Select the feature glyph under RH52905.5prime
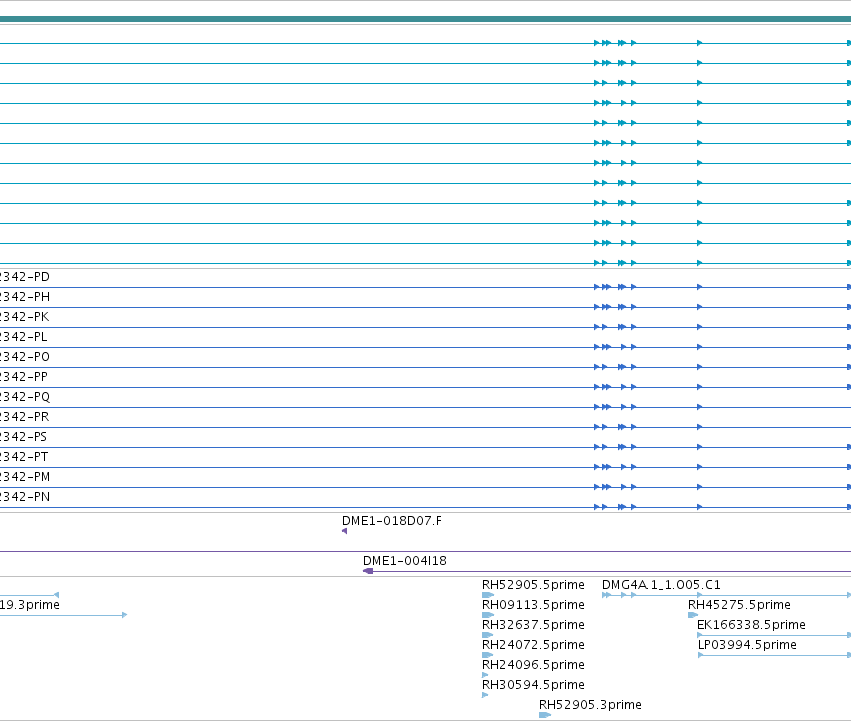The height and width of the screenshot is (721, 851). tap(488, 595)
